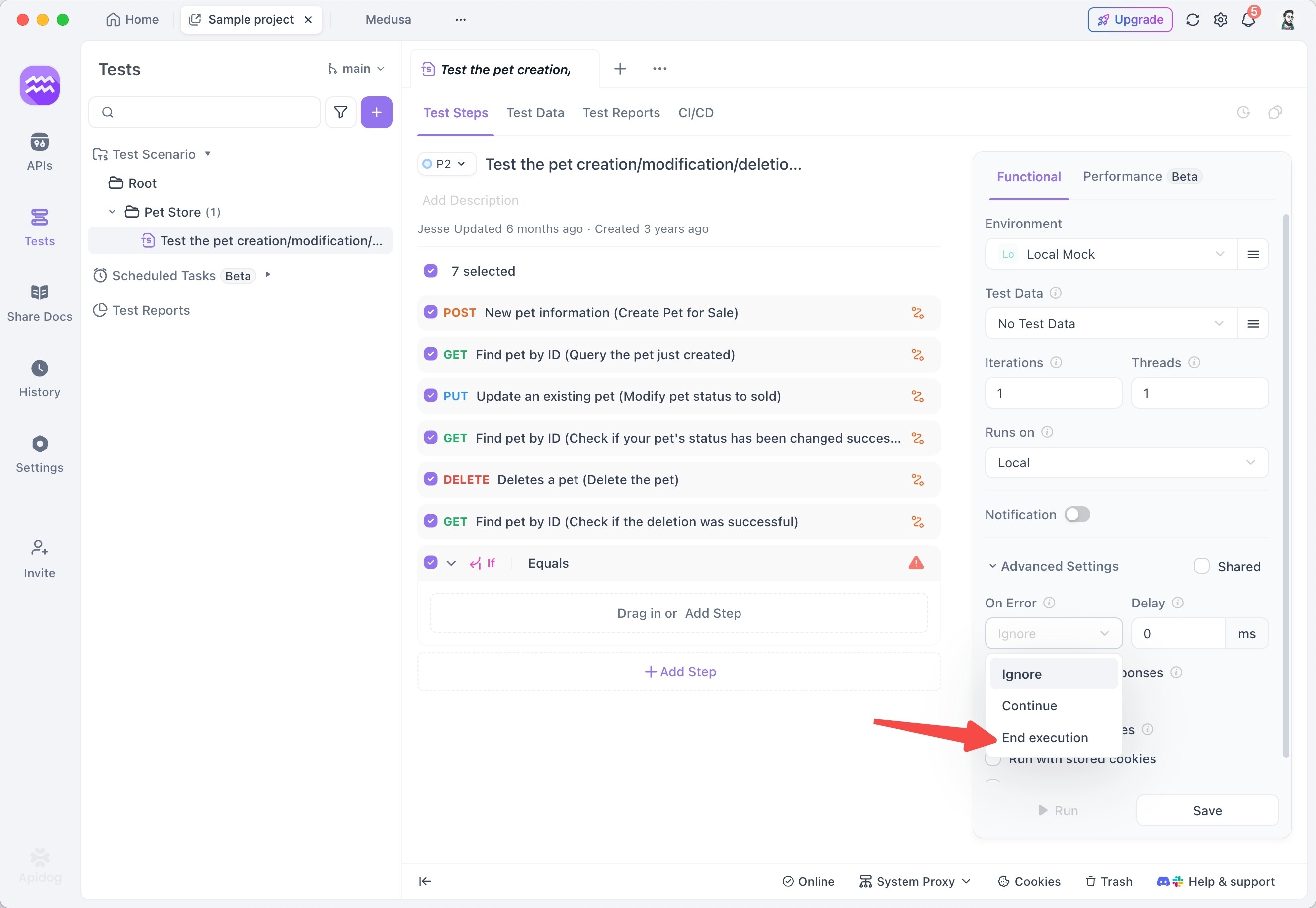Click the info icon next to On Error
This screenshot has width=1316, height=908.
tap(1049, 603)
